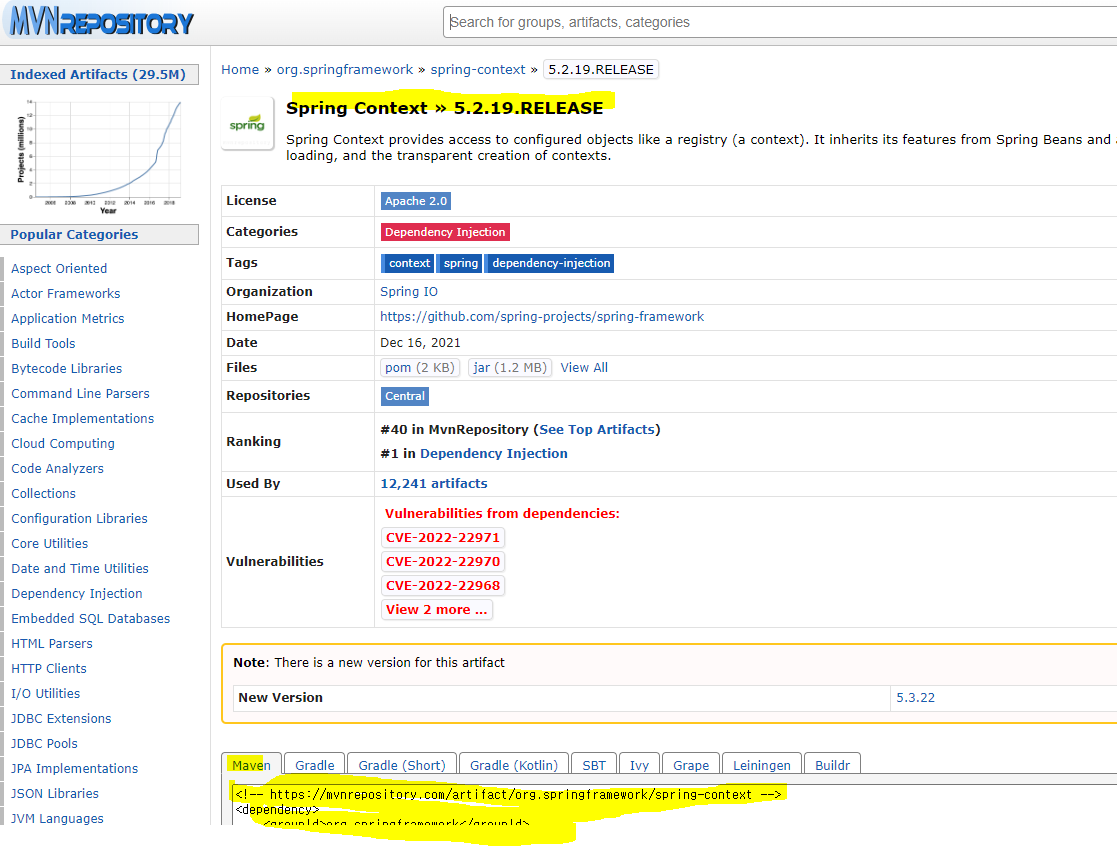Select the context tag
The image size is (1117, 846).
pos(409,263)
